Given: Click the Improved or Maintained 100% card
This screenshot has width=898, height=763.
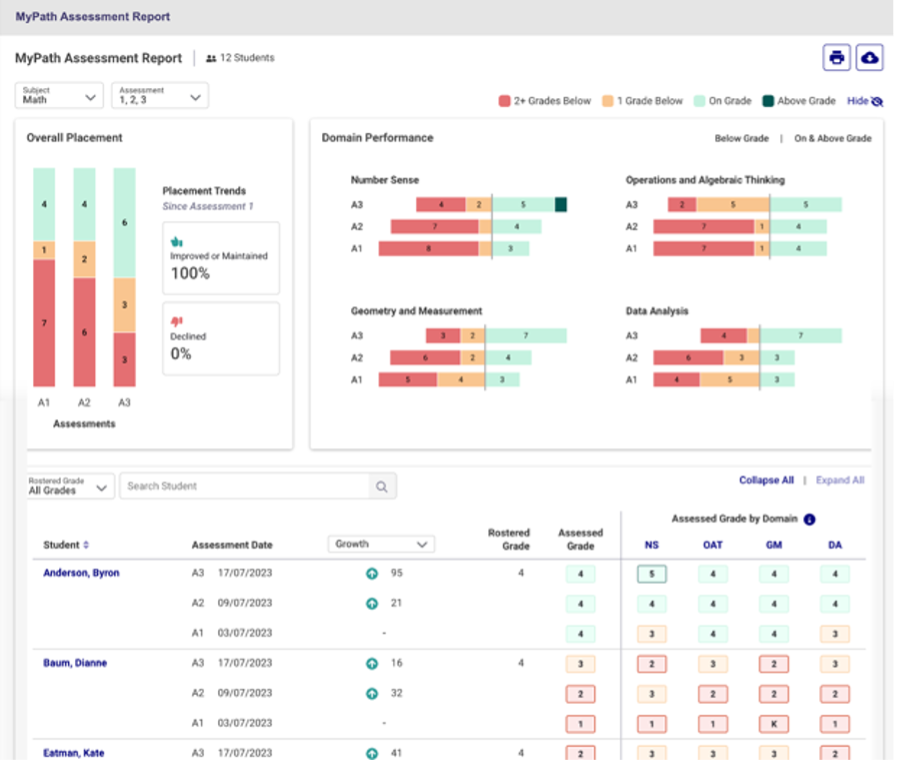Looking at the screenshot, I should coord(222,259).
